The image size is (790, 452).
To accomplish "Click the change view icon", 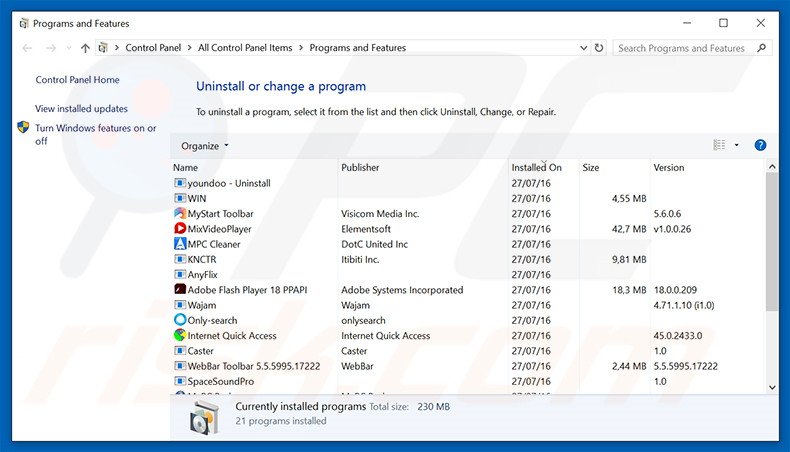I will click(719, 145).
